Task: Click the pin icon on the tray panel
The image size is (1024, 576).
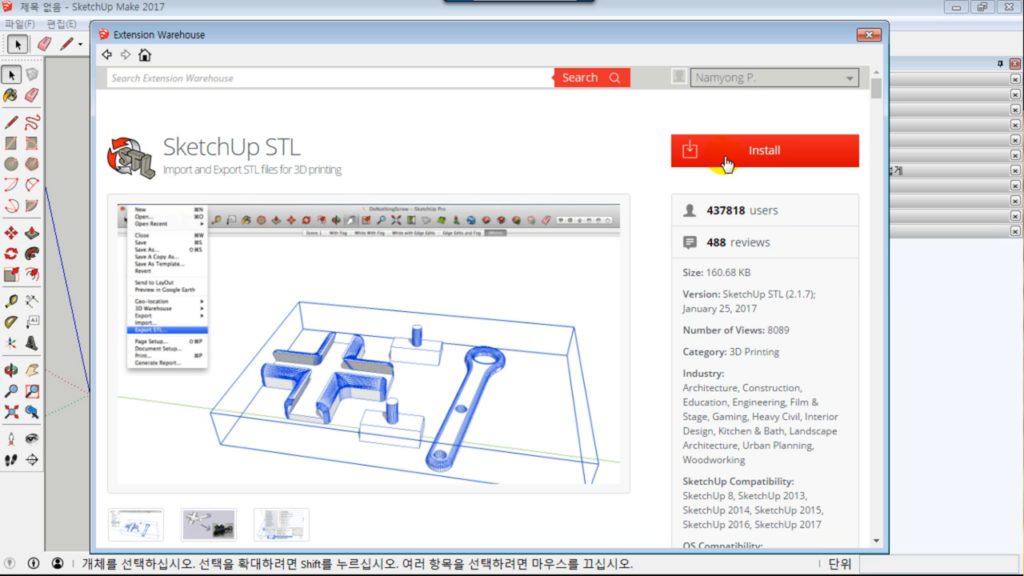Action: [x=1000, y=64]
